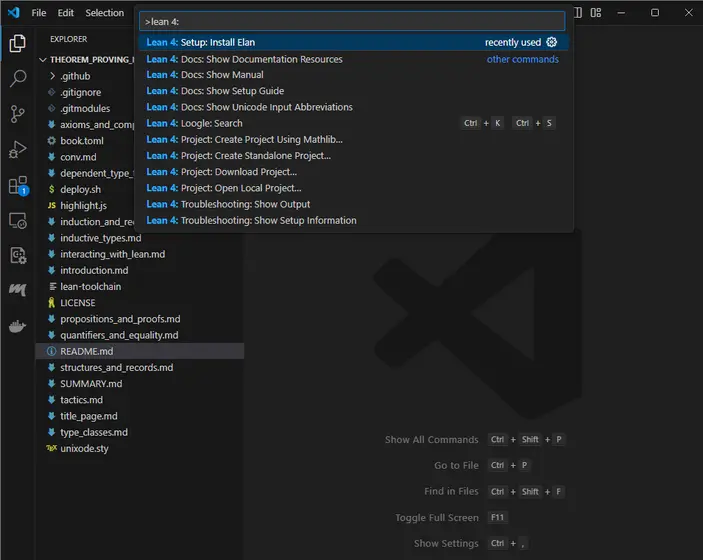Click the command palette input field
This screenshot has height=560, width=703.
(352, 22)
